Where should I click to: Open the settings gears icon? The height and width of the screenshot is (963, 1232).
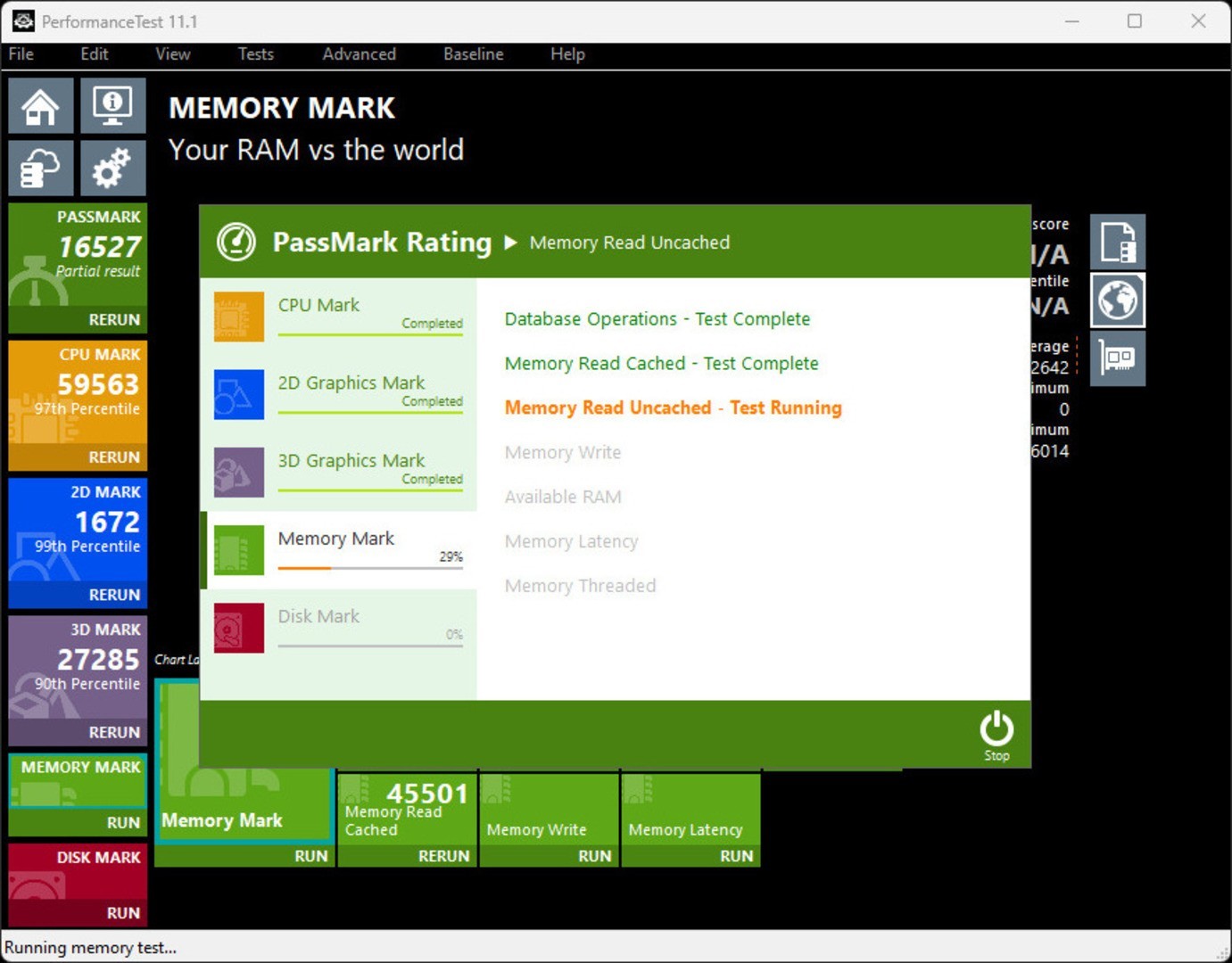click(x=113, y=168)
